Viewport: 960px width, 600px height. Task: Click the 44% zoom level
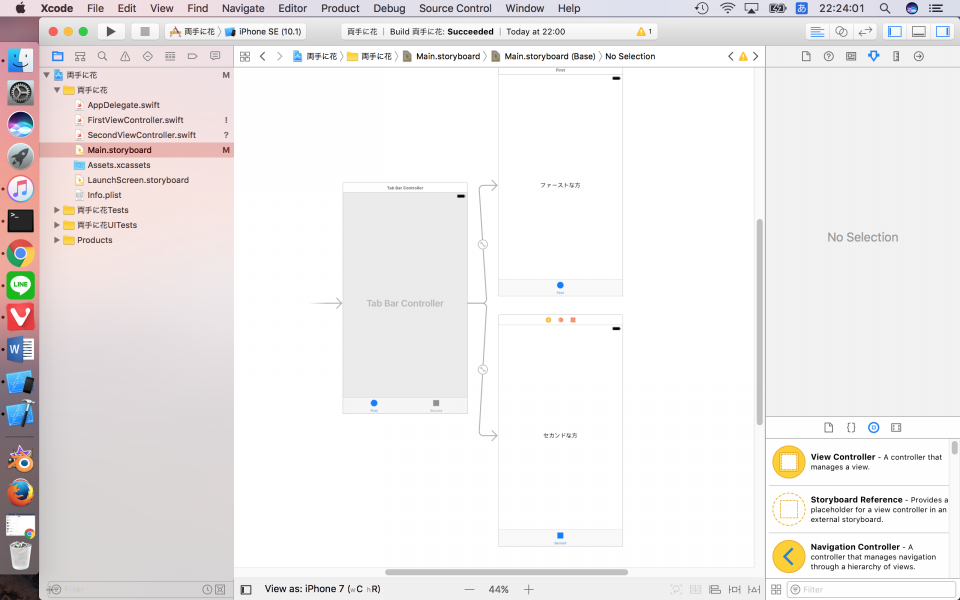pos(498,590)
